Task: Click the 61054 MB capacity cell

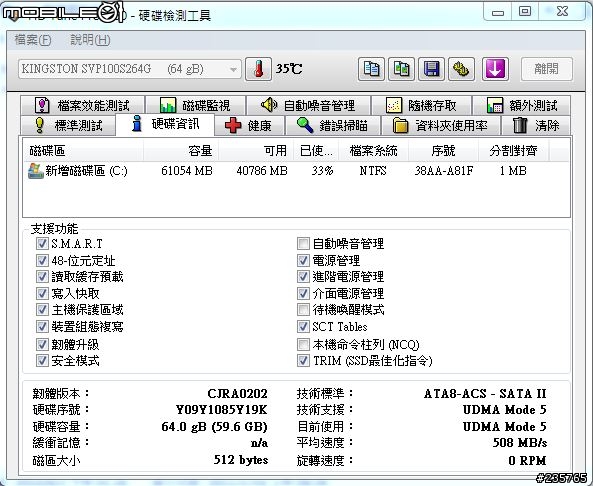Action: pos(187,171)
